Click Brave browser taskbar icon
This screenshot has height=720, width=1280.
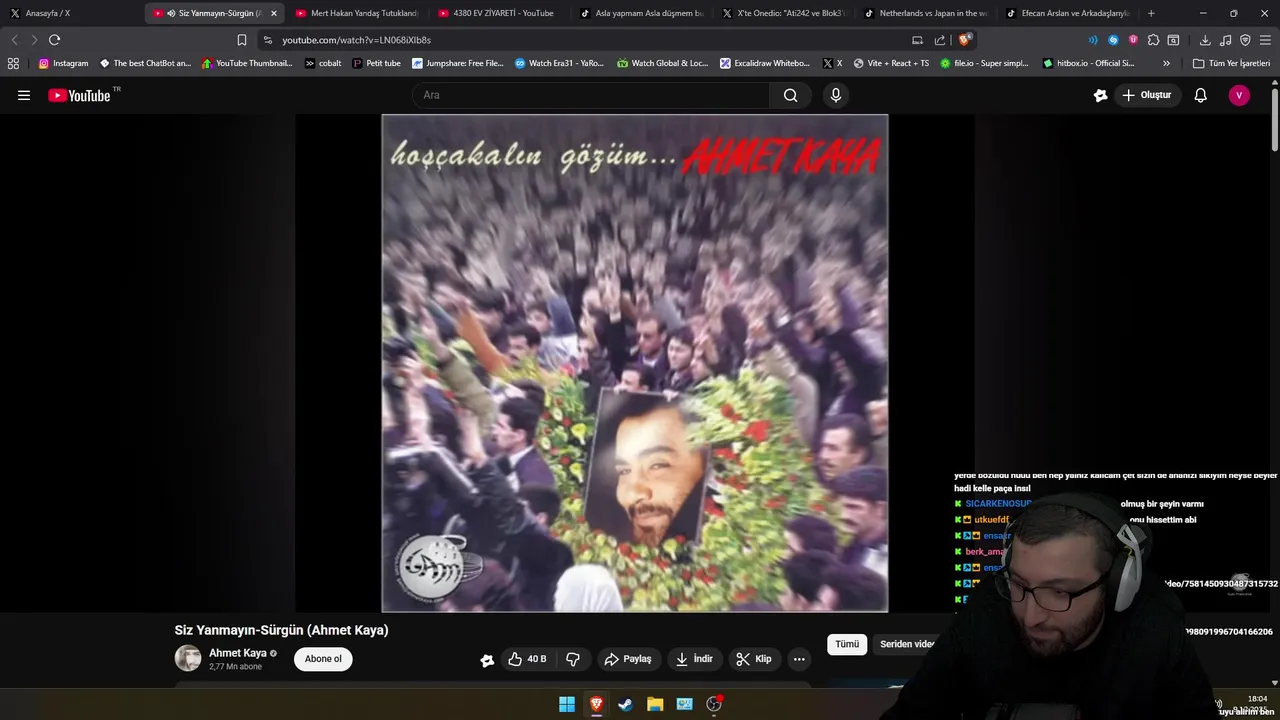(596, 704)
